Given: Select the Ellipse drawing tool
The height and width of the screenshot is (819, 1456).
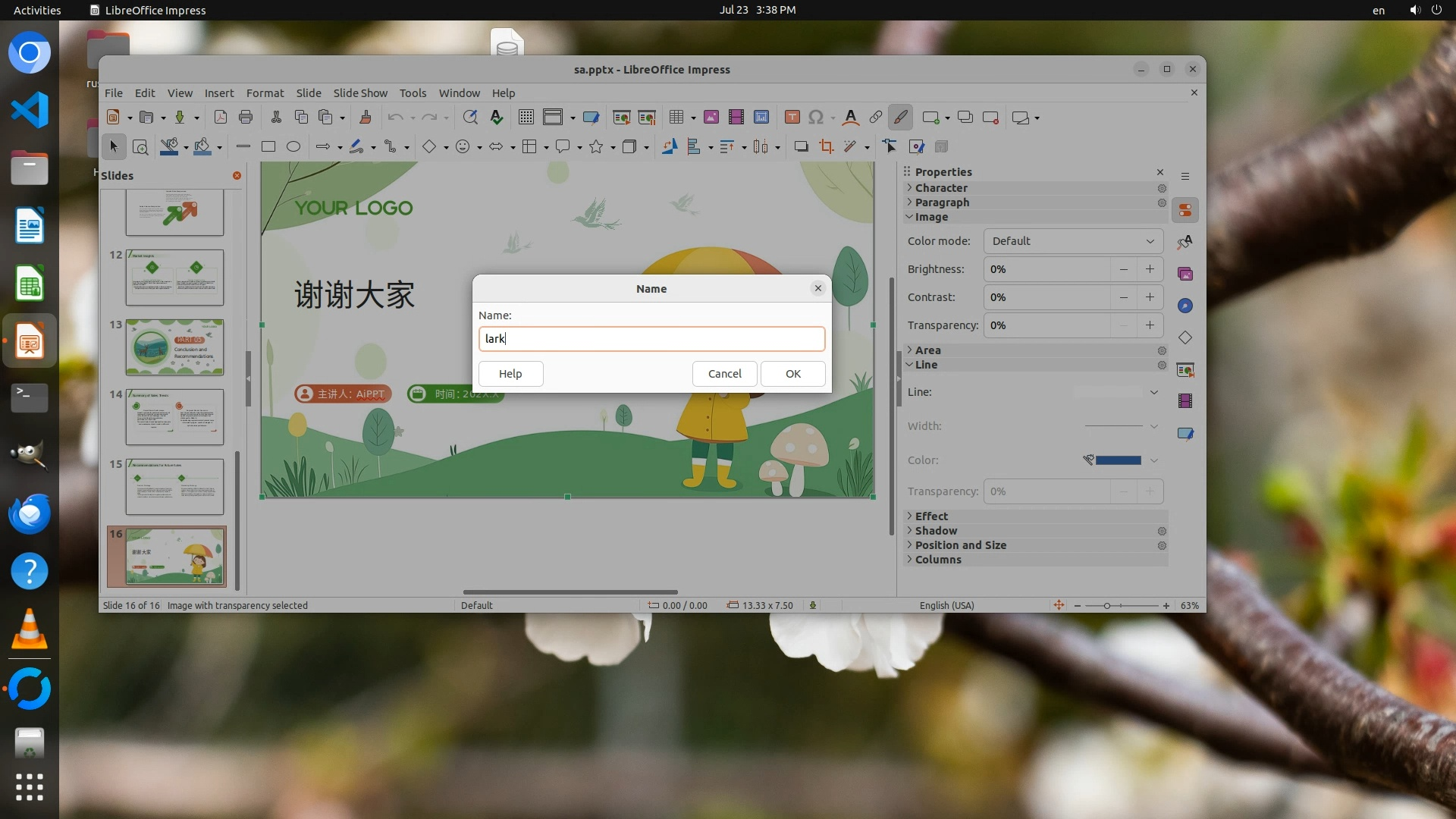Looking at the screenshot, I should (293, 147).
